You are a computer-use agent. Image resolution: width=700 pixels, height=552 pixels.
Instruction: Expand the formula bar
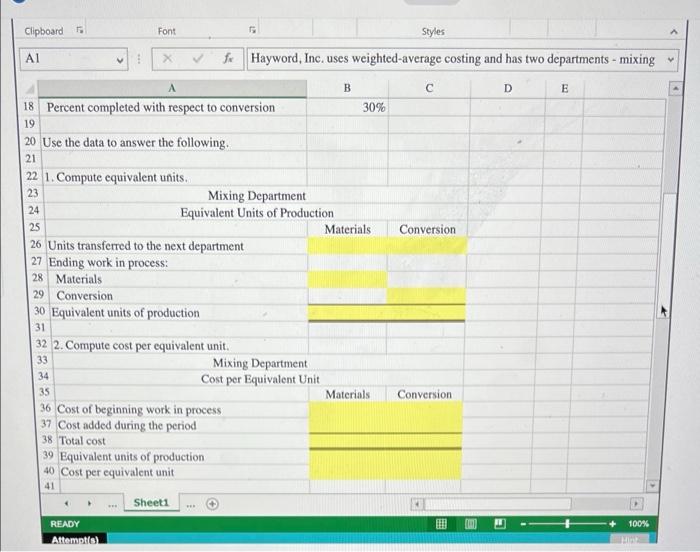(670, 59)
